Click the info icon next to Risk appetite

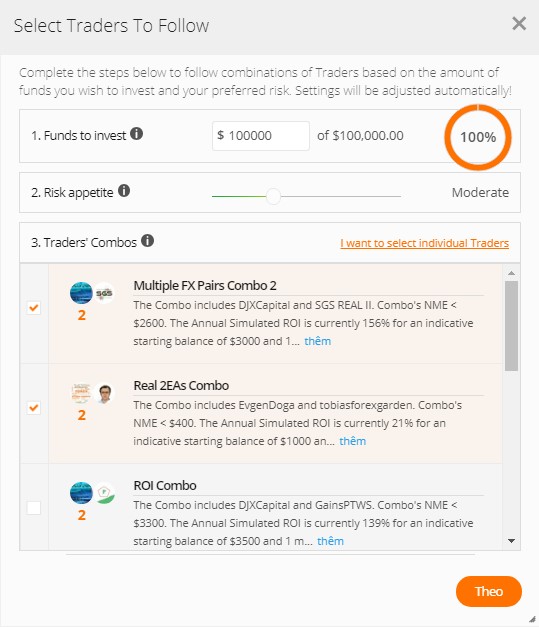click(124, 191)
